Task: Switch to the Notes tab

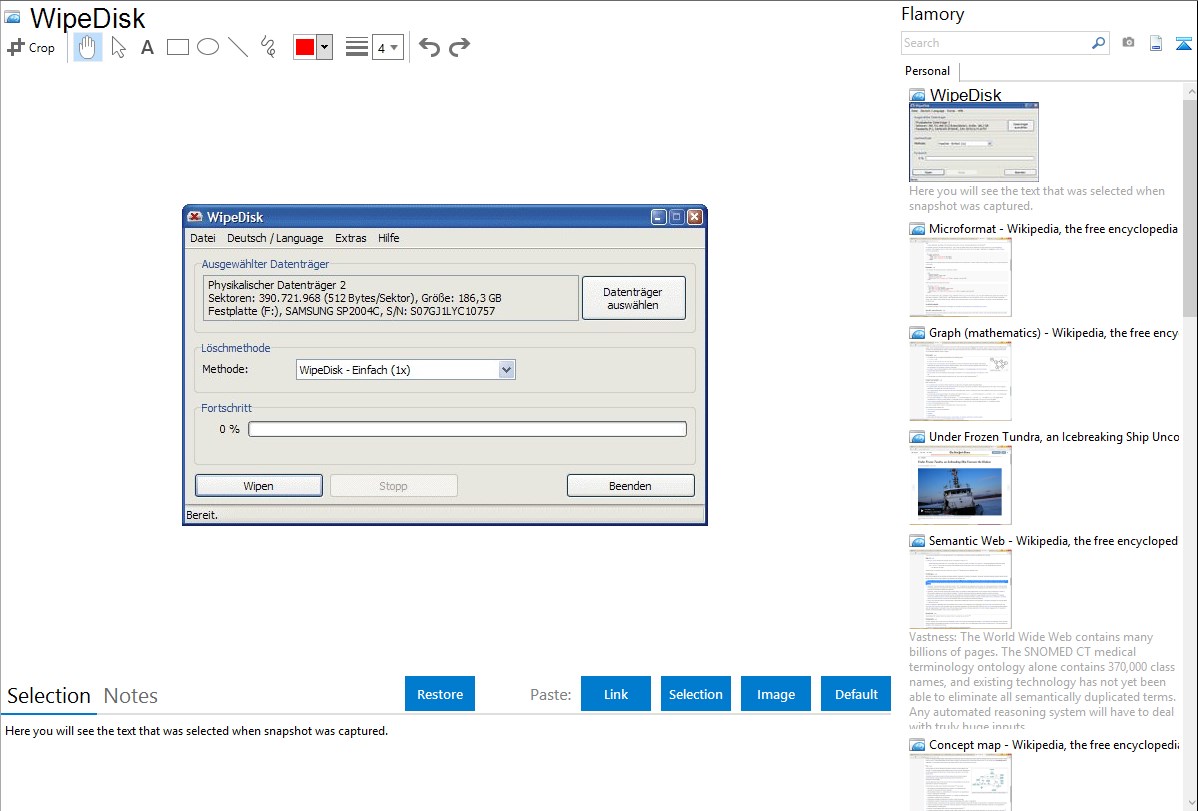Action: 131,696
